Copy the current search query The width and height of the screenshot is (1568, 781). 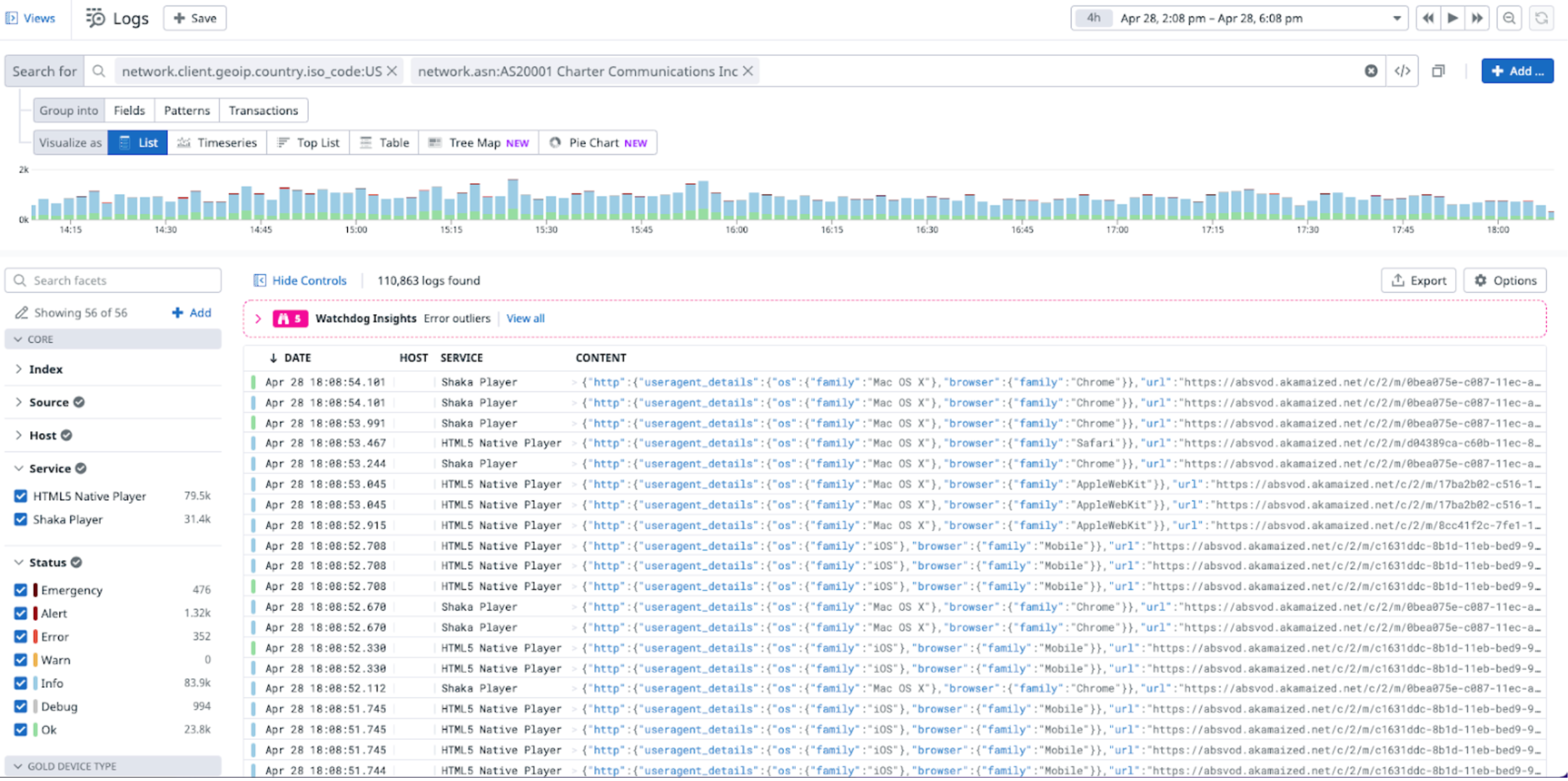click(1439, 70)
